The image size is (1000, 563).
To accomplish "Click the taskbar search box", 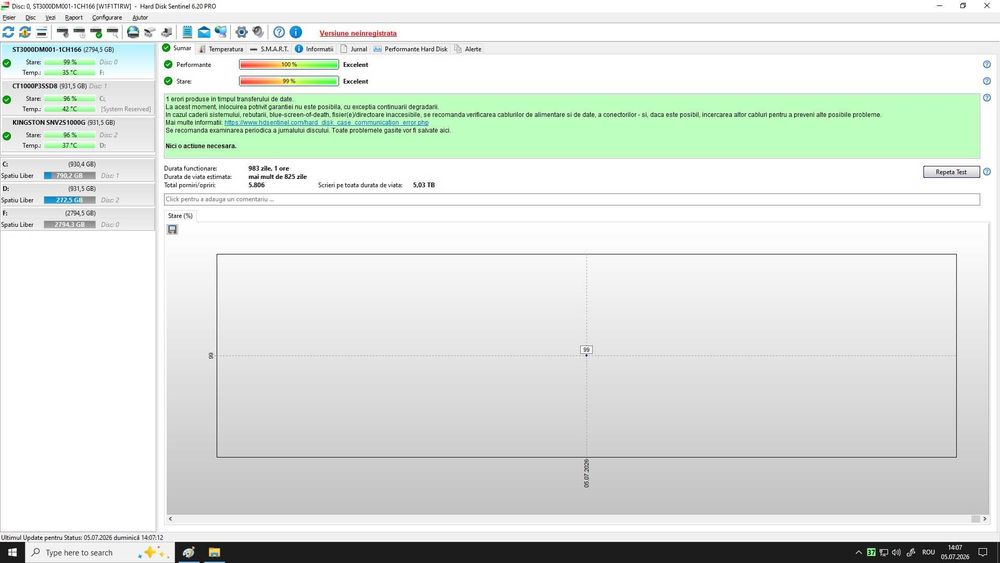I will (x=99, y=552).
